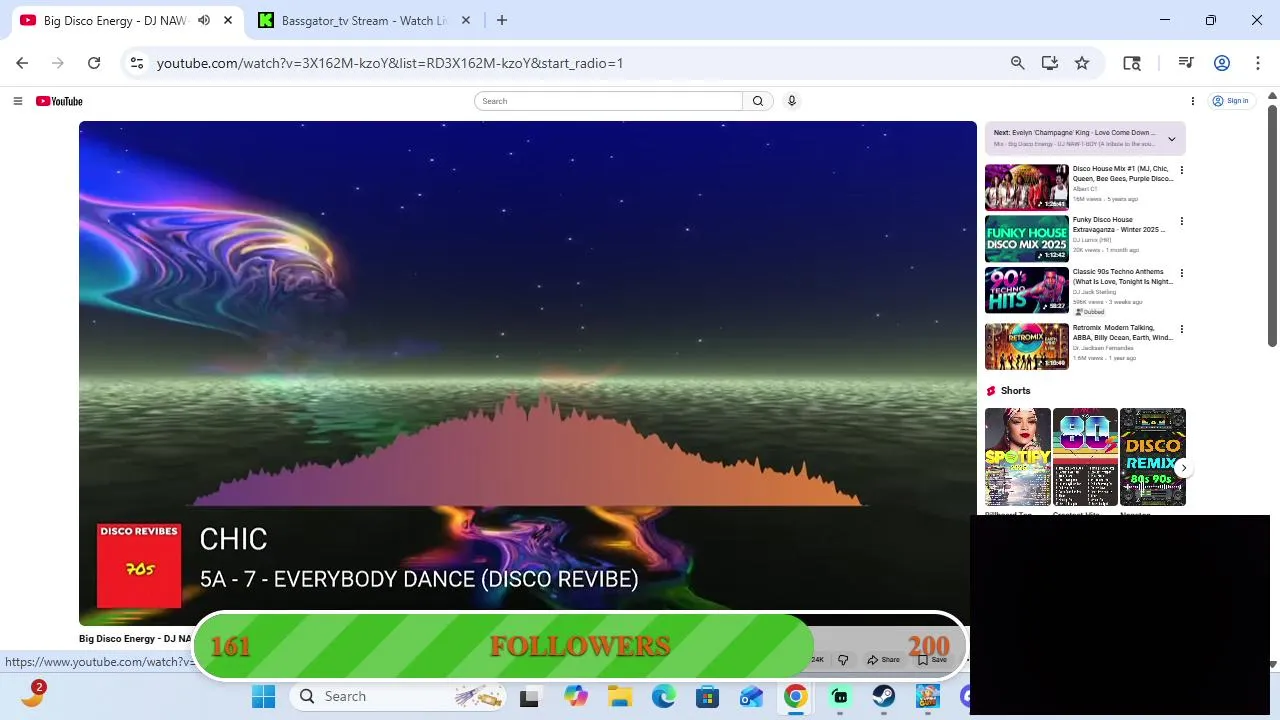The height and width of the screenshot is (720, 1280).
Task: Share the video with Share button
Action: click(883, 660)
